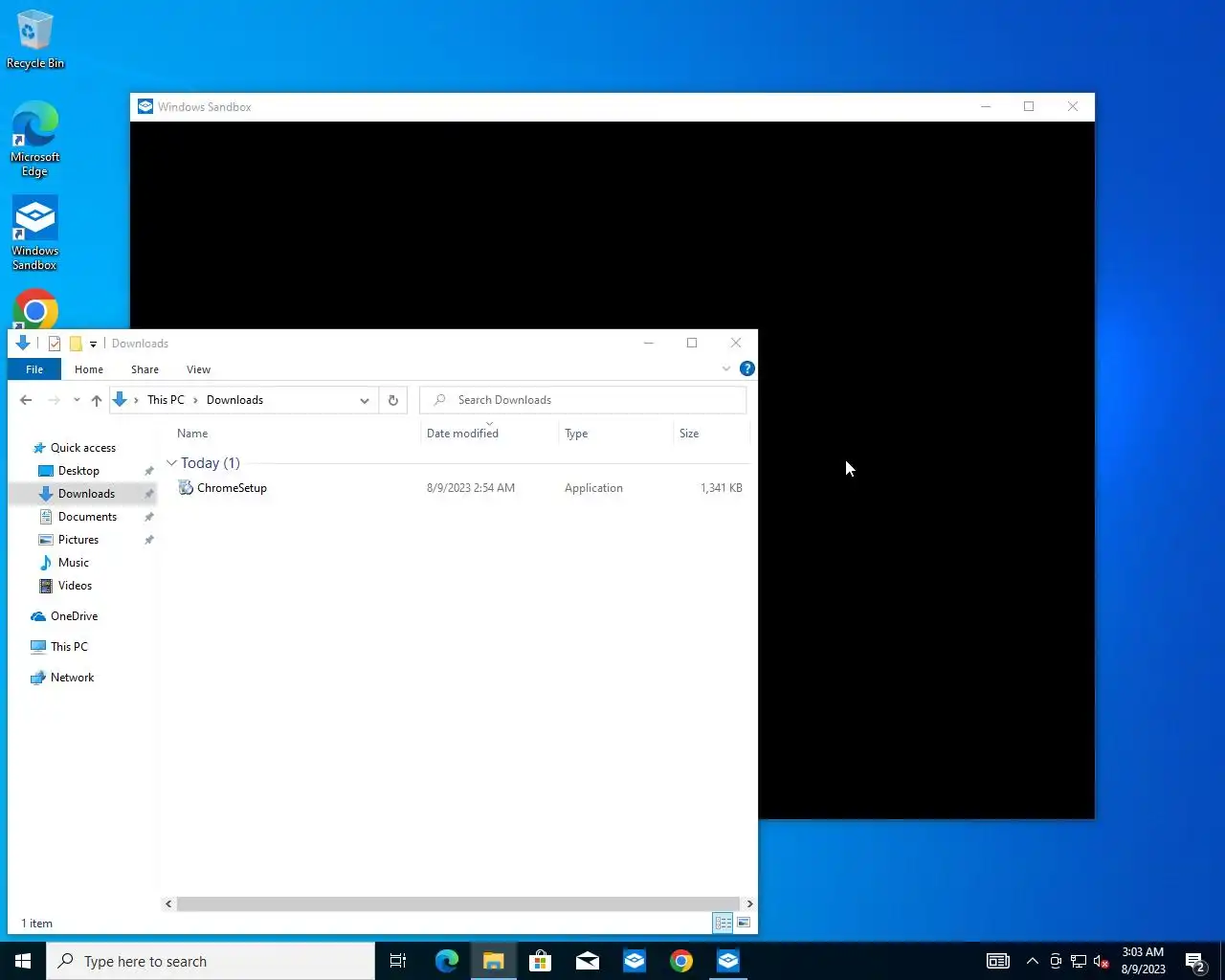1225x980 pixels.
Task: Click the pin icon next to Pictures
Action: coord(148,540)
